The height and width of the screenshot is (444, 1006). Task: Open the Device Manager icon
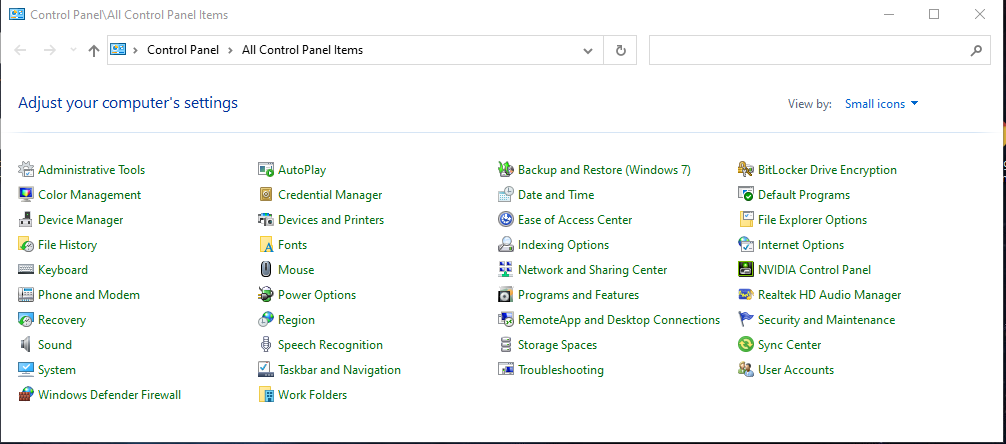26,220
